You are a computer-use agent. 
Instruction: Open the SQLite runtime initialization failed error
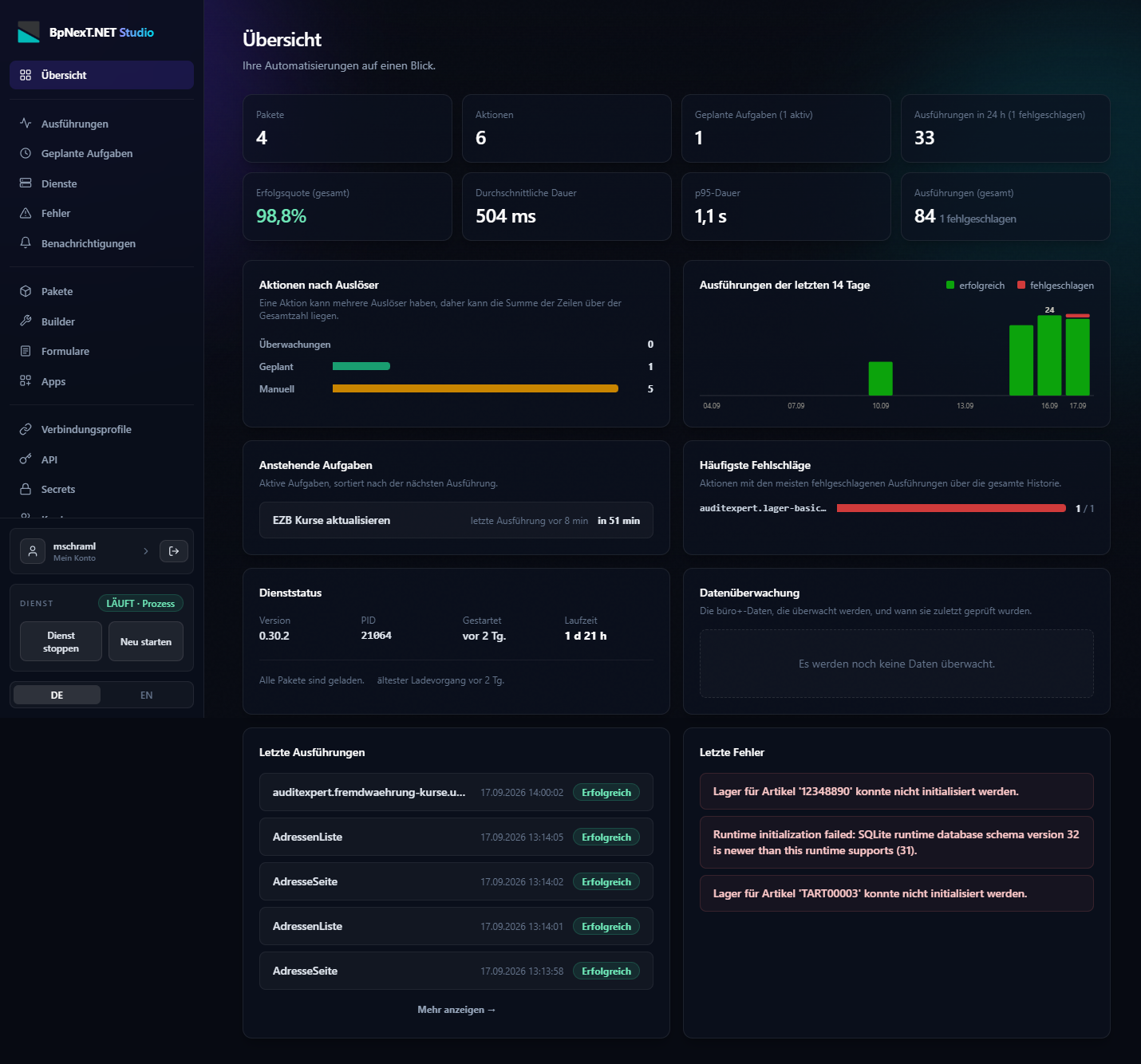point(897,842)
